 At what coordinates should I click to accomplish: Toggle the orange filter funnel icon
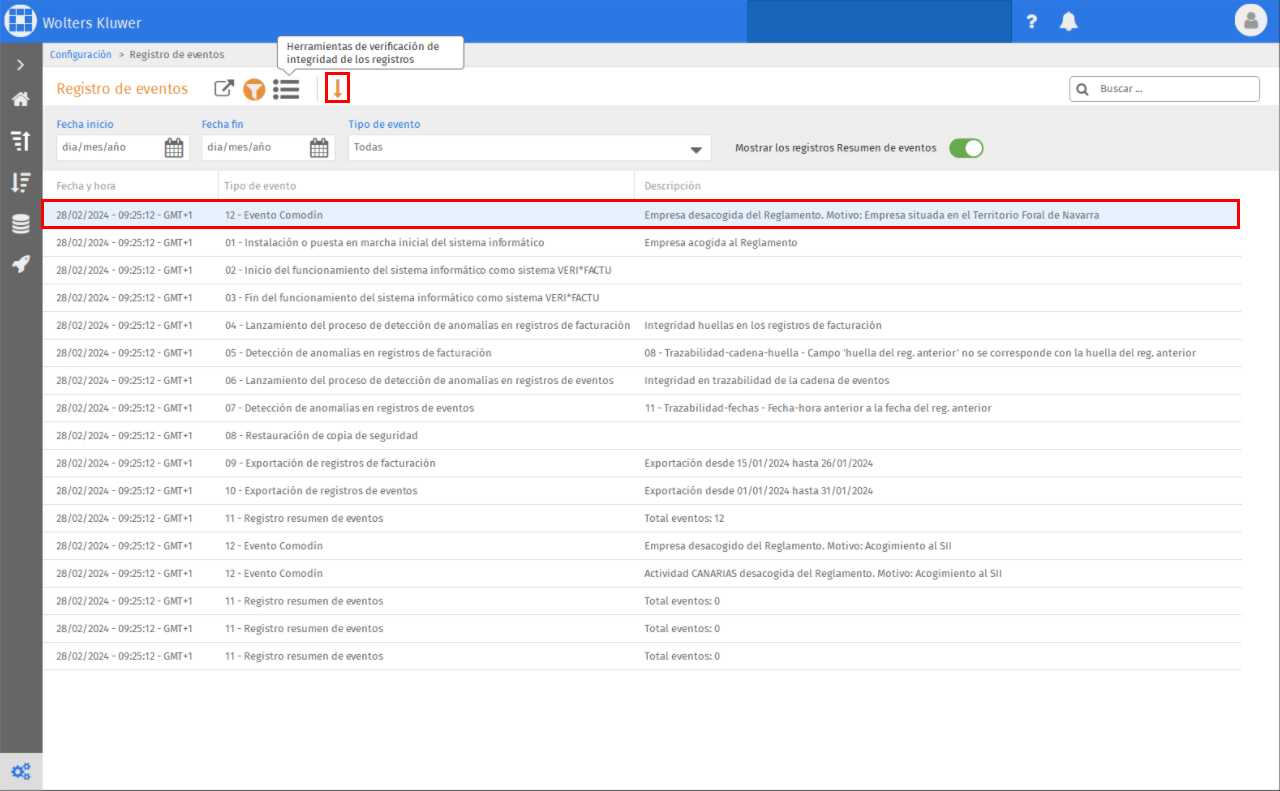tap(255, 89)
